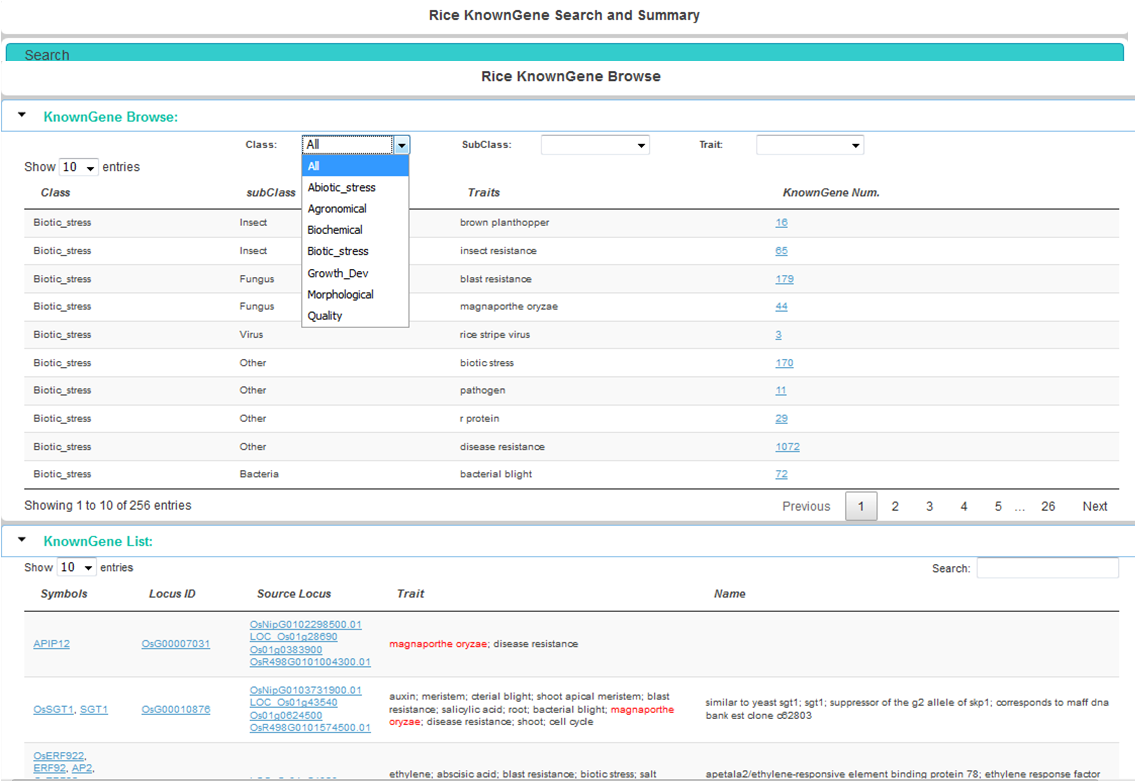Go to page 5 of browse table

pos(998,507)
